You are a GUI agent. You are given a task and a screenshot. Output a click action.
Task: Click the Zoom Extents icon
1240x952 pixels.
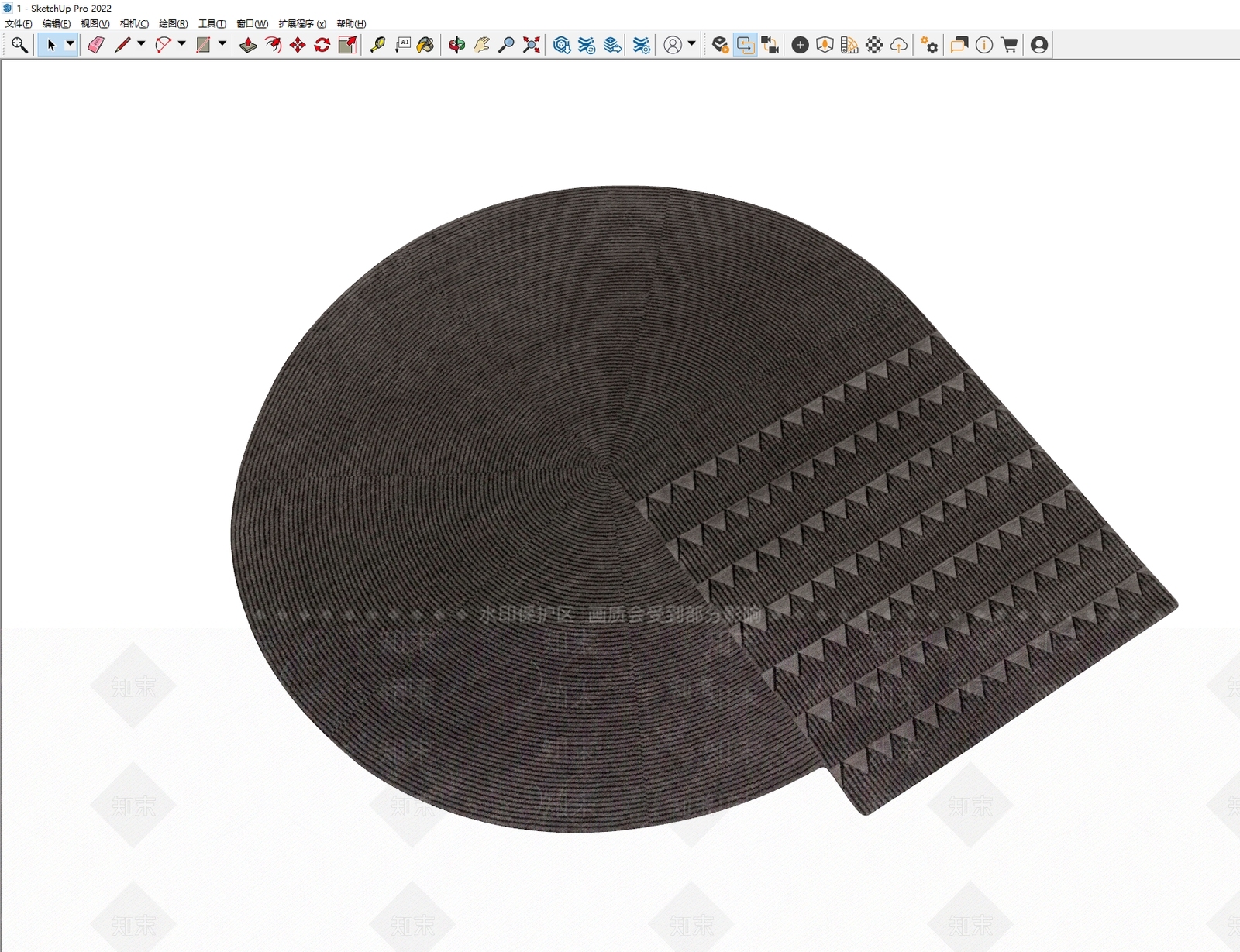(x=532, y=45)
